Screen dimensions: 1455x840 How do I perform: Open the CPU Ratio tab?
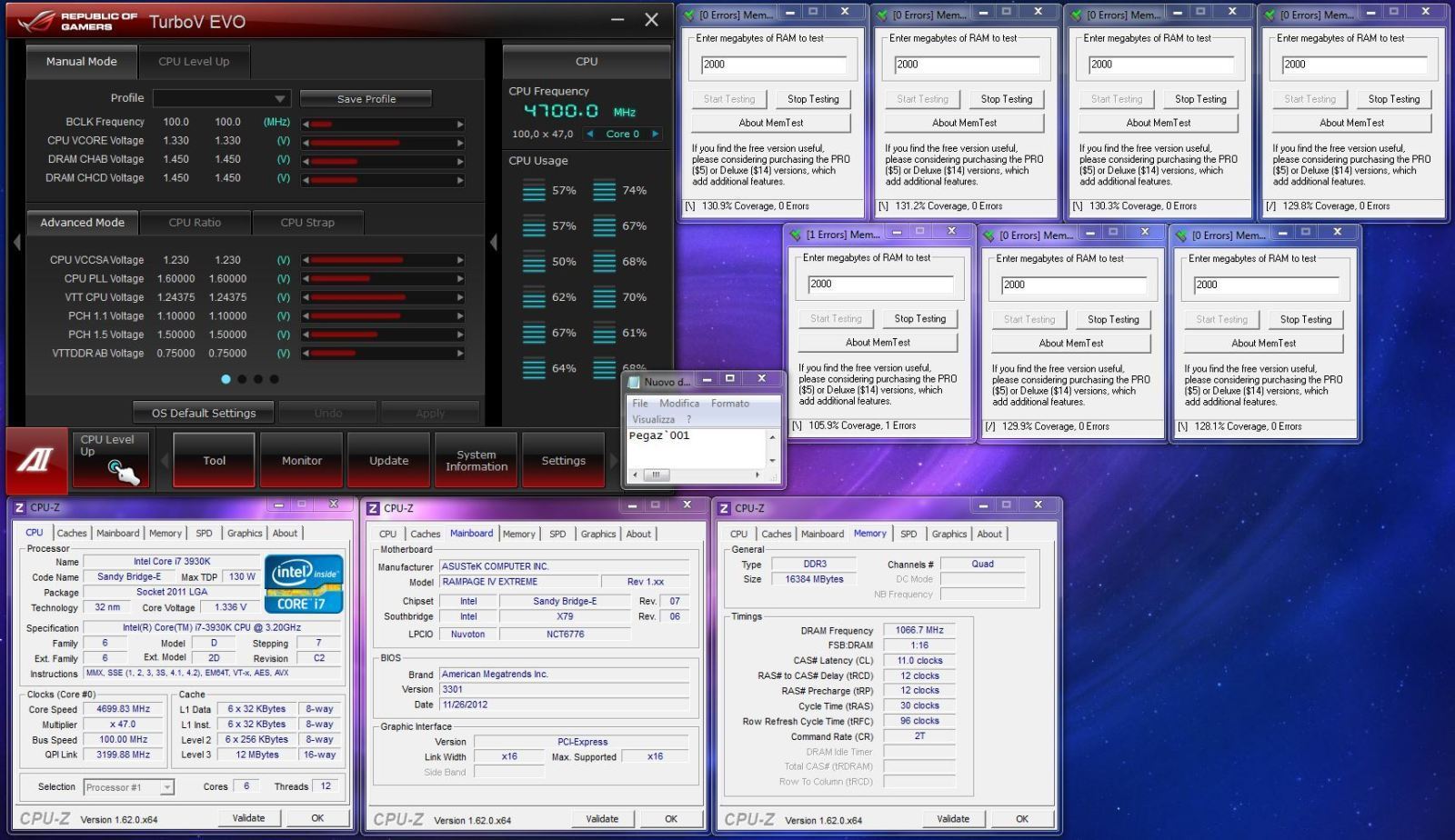[x=195, y=223]
